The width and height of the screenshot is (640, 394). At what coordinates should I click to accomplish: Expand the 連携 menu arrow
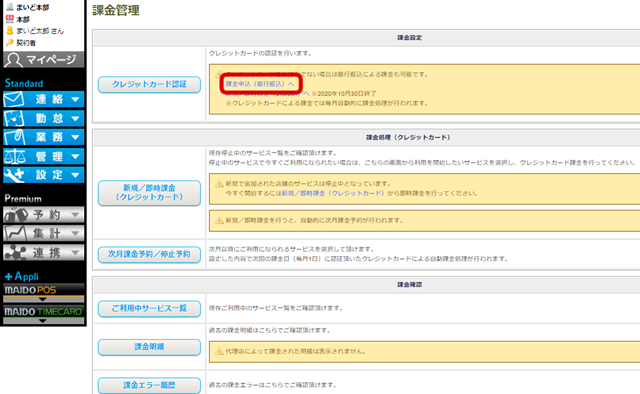[75, 253]
